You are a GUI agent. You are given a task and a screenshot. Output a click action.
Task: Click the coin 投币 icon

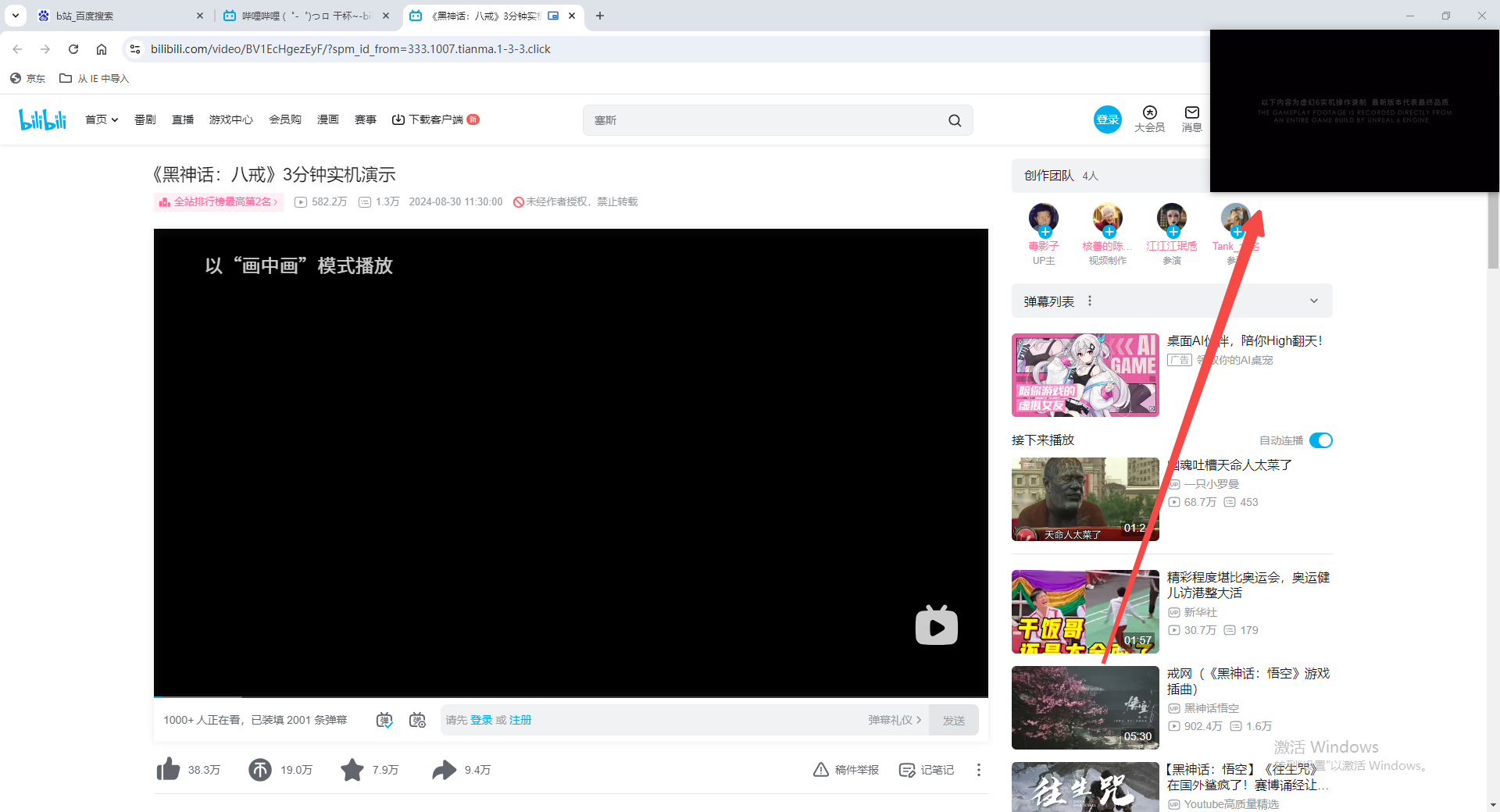click(x=260, y=770)
